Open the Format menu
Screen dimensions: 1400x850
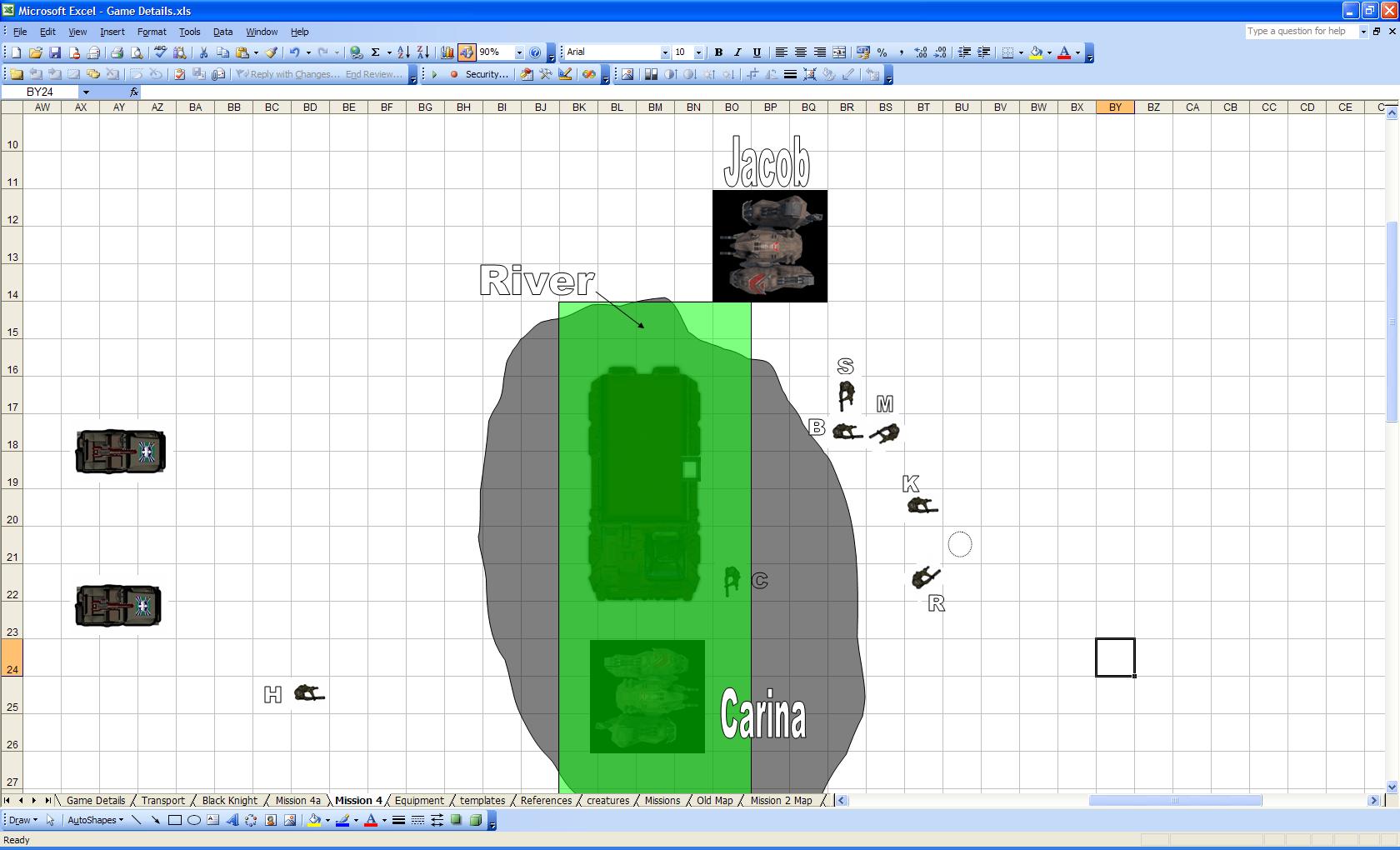click(x=152, y=32)
